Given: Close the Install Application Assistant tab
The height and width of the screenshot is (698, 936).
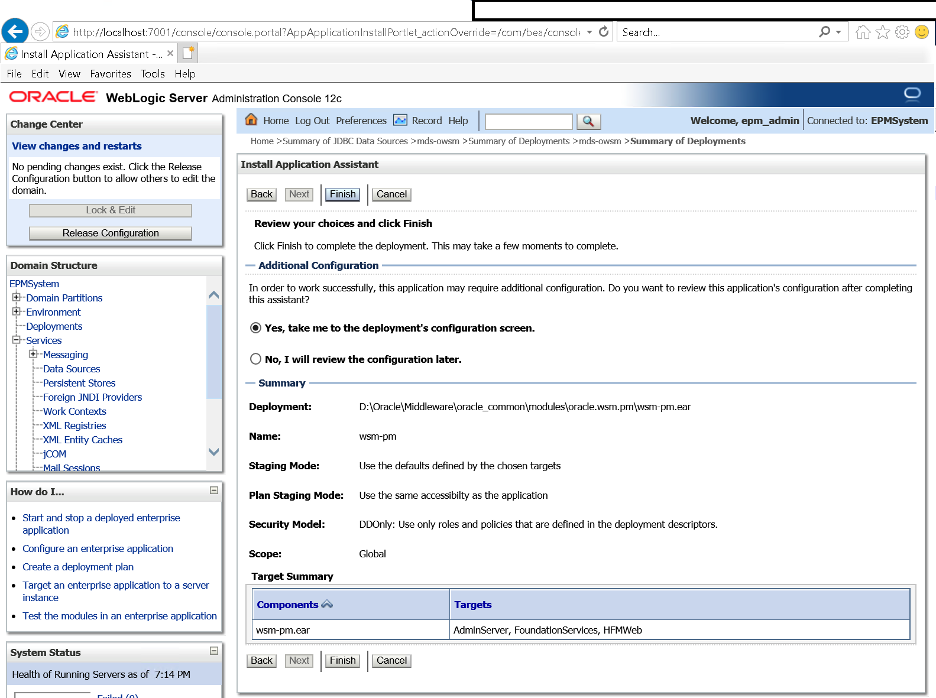Looking at the screenshot, I should click(x=170, y=54).
